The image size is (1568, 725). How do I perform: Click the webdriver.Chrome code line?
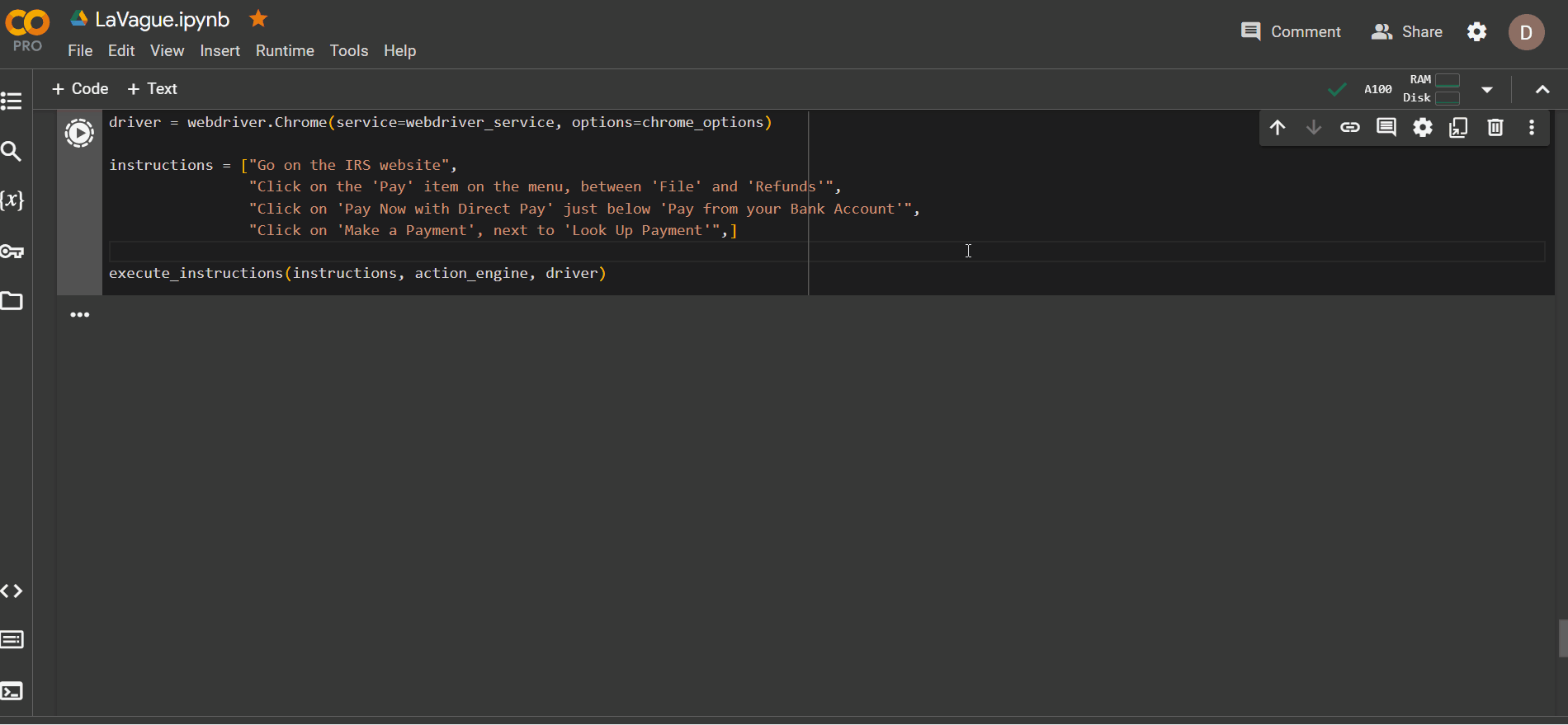[x=441, y=122]
